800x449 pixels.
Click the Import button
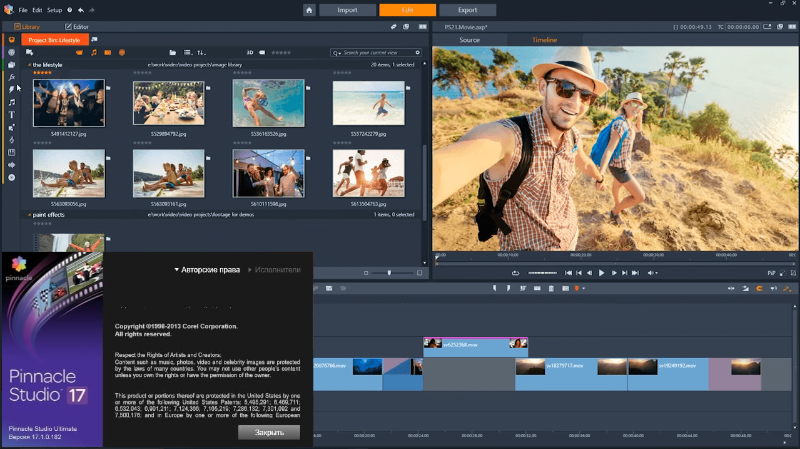(x=347, y=10)
